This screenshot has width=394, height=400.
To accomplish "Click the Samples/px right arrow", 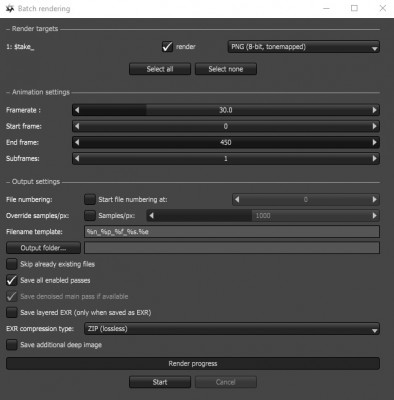I will pos(374,216).
